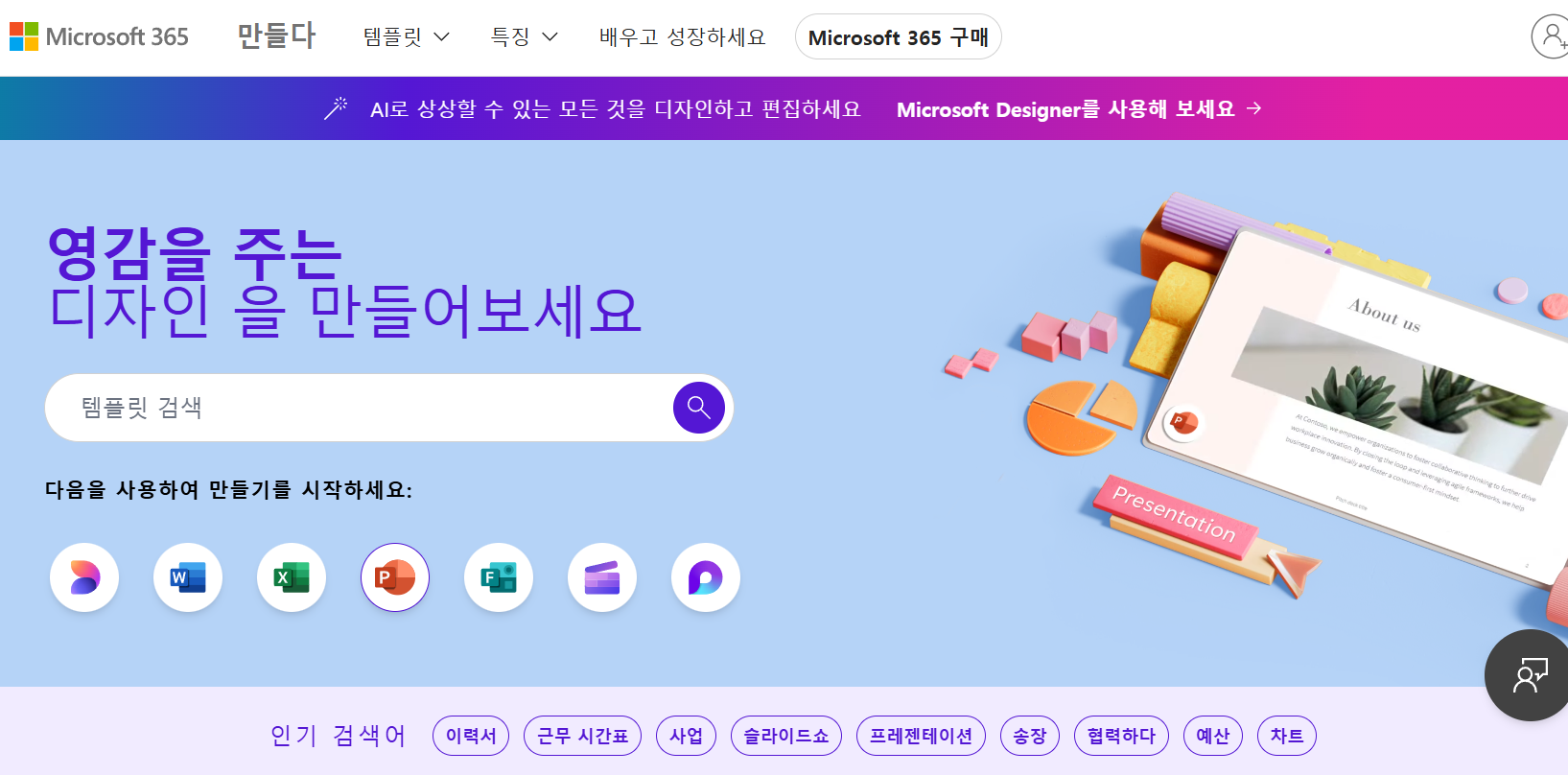Select the 협력하다 popular search tag
Image resolution: width=1568 pixels, height=775 pixels.
pos(1121,736)
